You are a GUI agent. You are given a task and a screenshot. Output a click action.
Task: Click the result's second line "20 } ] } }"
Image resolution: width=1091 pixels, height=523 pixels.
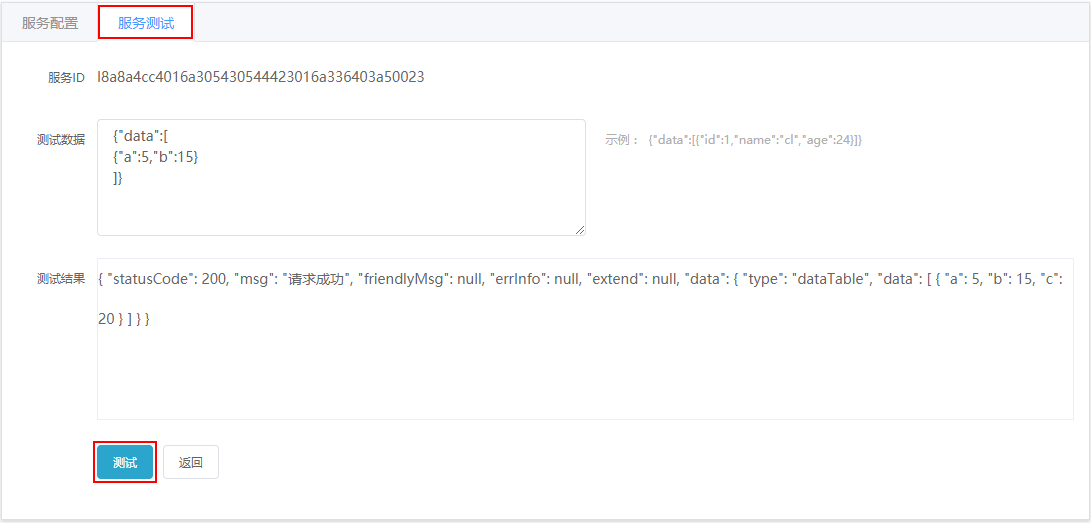[x=124, y=319]
